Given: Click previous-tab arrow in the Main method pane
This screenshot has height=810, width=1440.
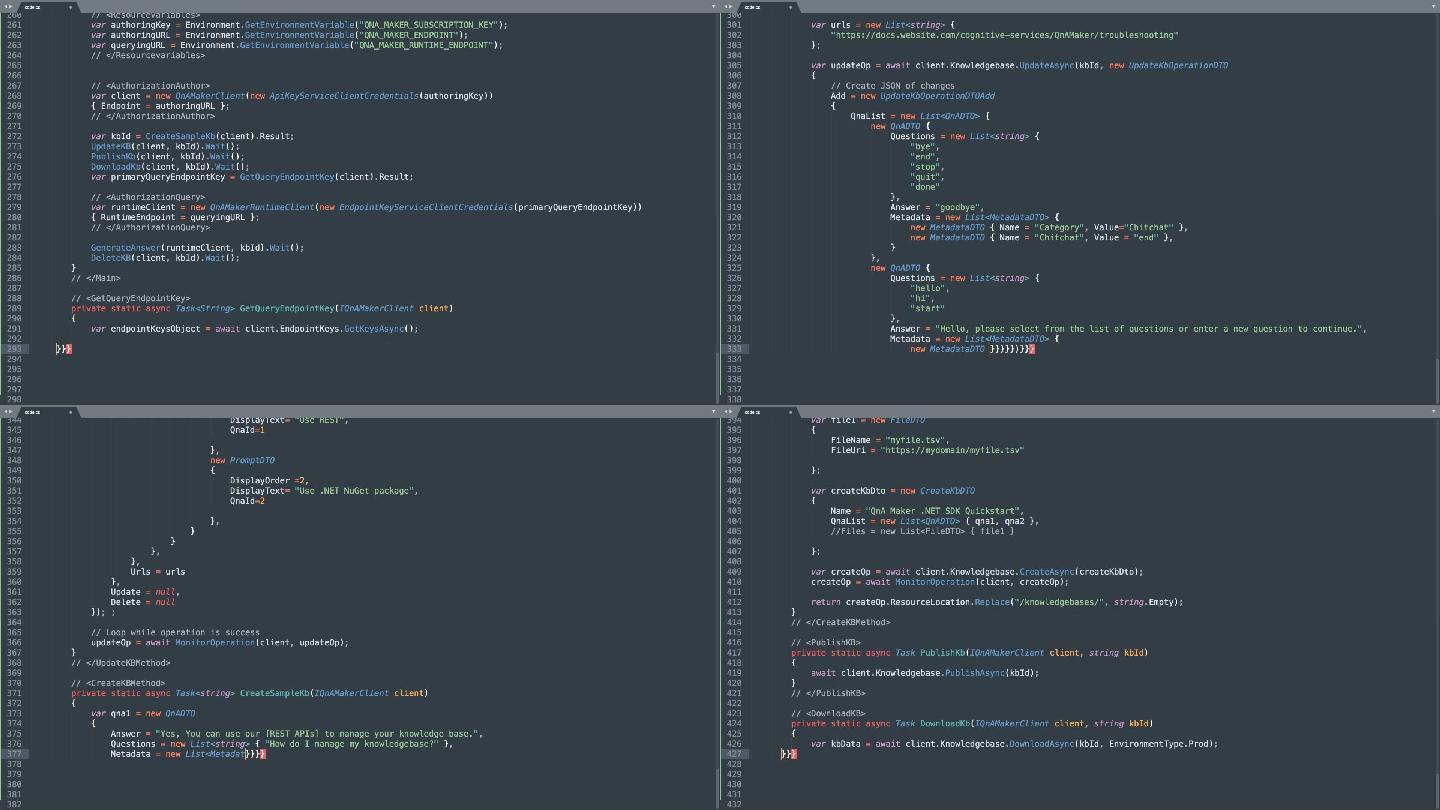Looking at the screenshot, I should point(6,6).
